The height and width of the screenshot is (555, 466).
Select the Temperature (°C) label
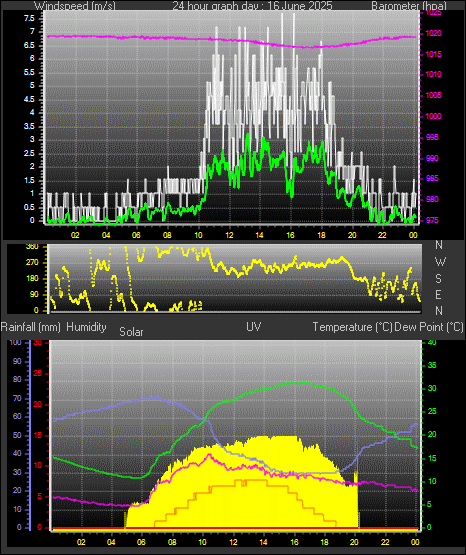(352, 327)
